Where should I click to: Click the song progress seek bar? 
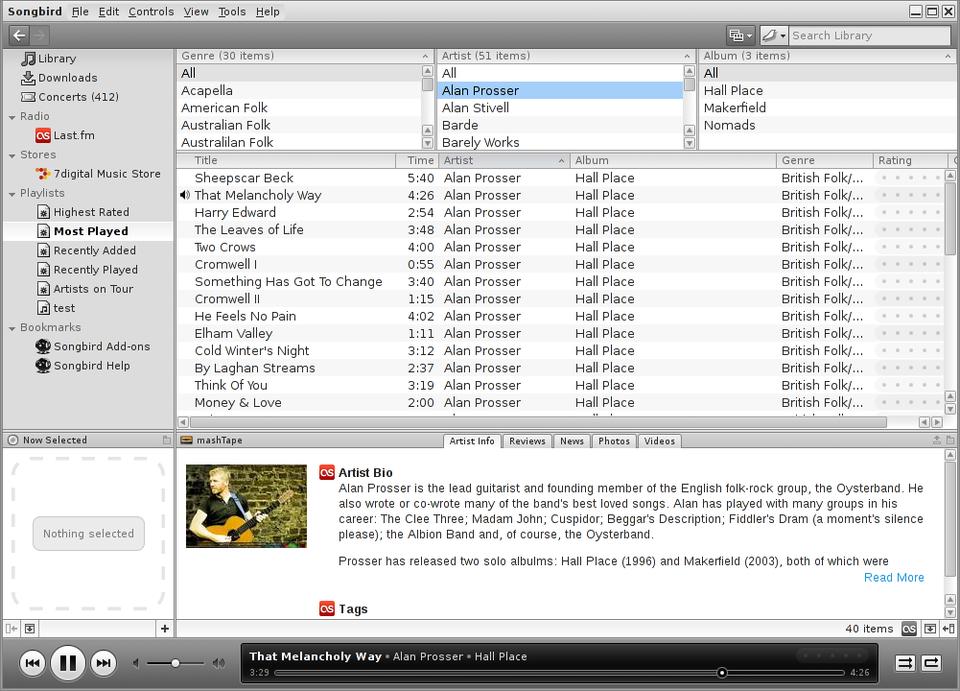[x=560, y=673]
